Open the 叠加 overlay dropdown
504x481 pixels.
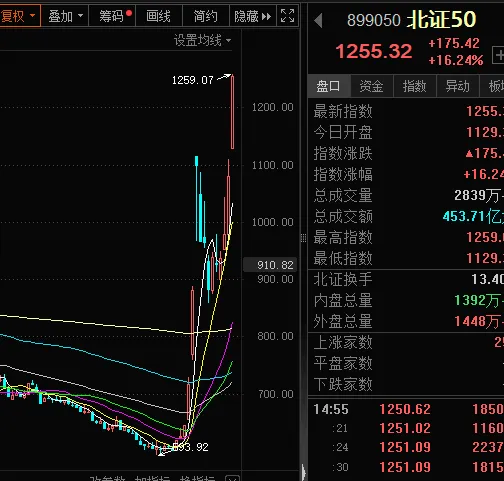pos(65,16)
